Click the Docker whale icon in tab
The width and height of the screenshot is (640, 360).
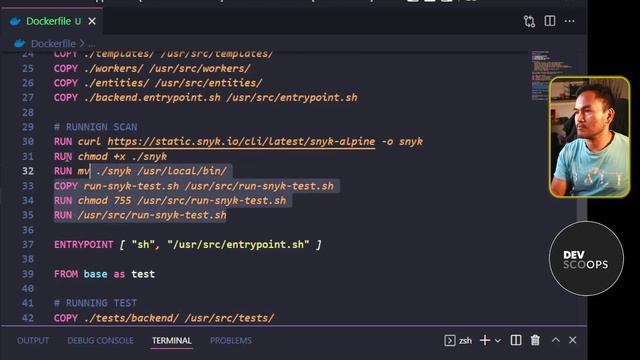(16, 21)
